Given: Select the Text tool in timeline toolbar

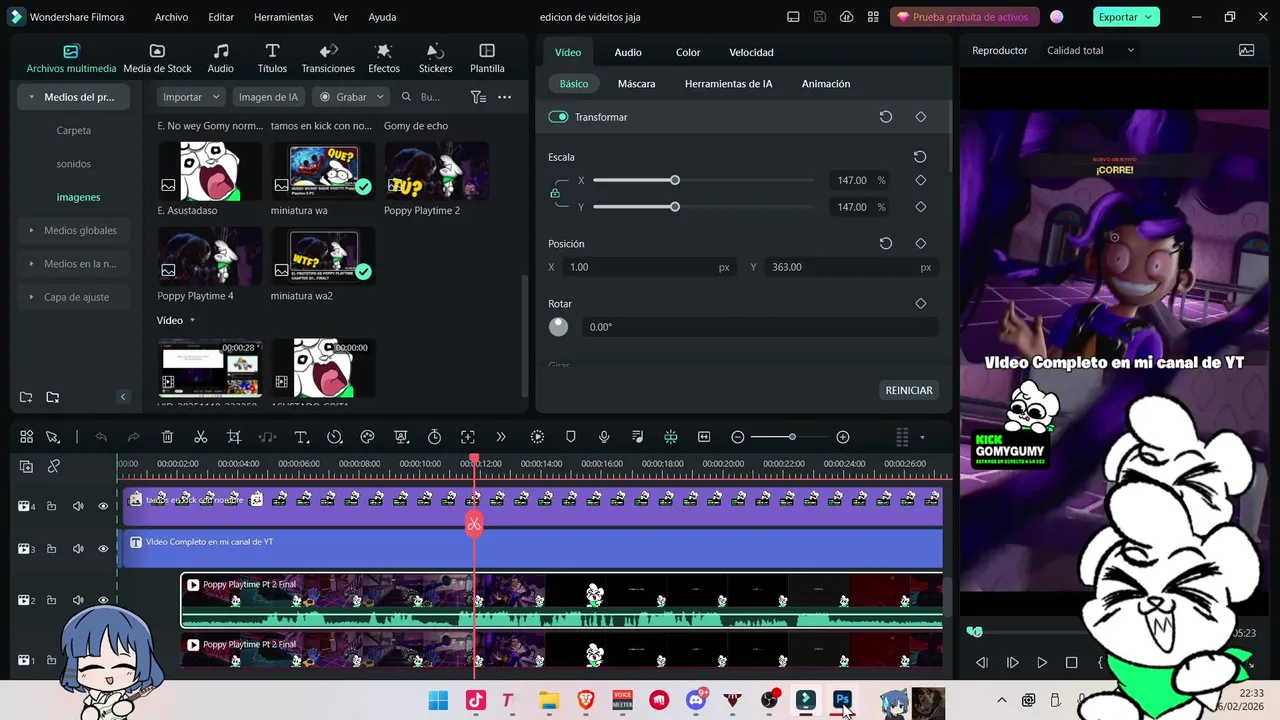Looking at the screenshot, I should (301, 437).
